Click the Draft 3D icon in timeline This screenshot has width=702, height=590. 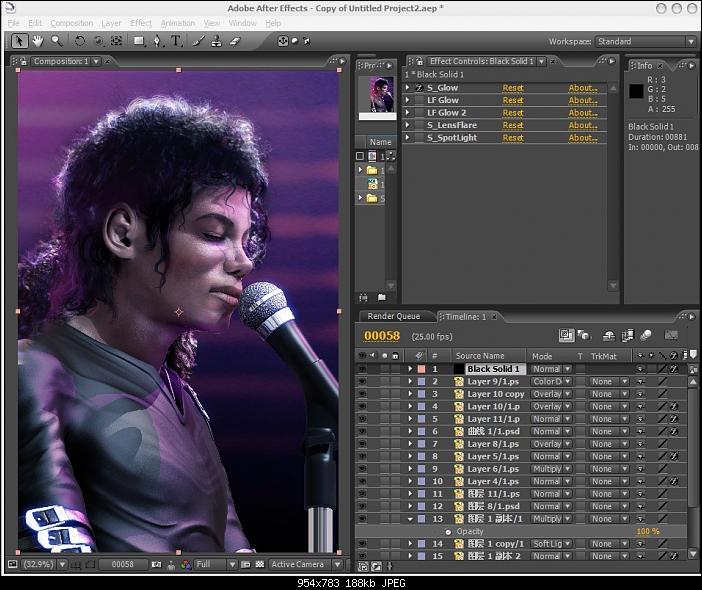click(x=583, y=335)
